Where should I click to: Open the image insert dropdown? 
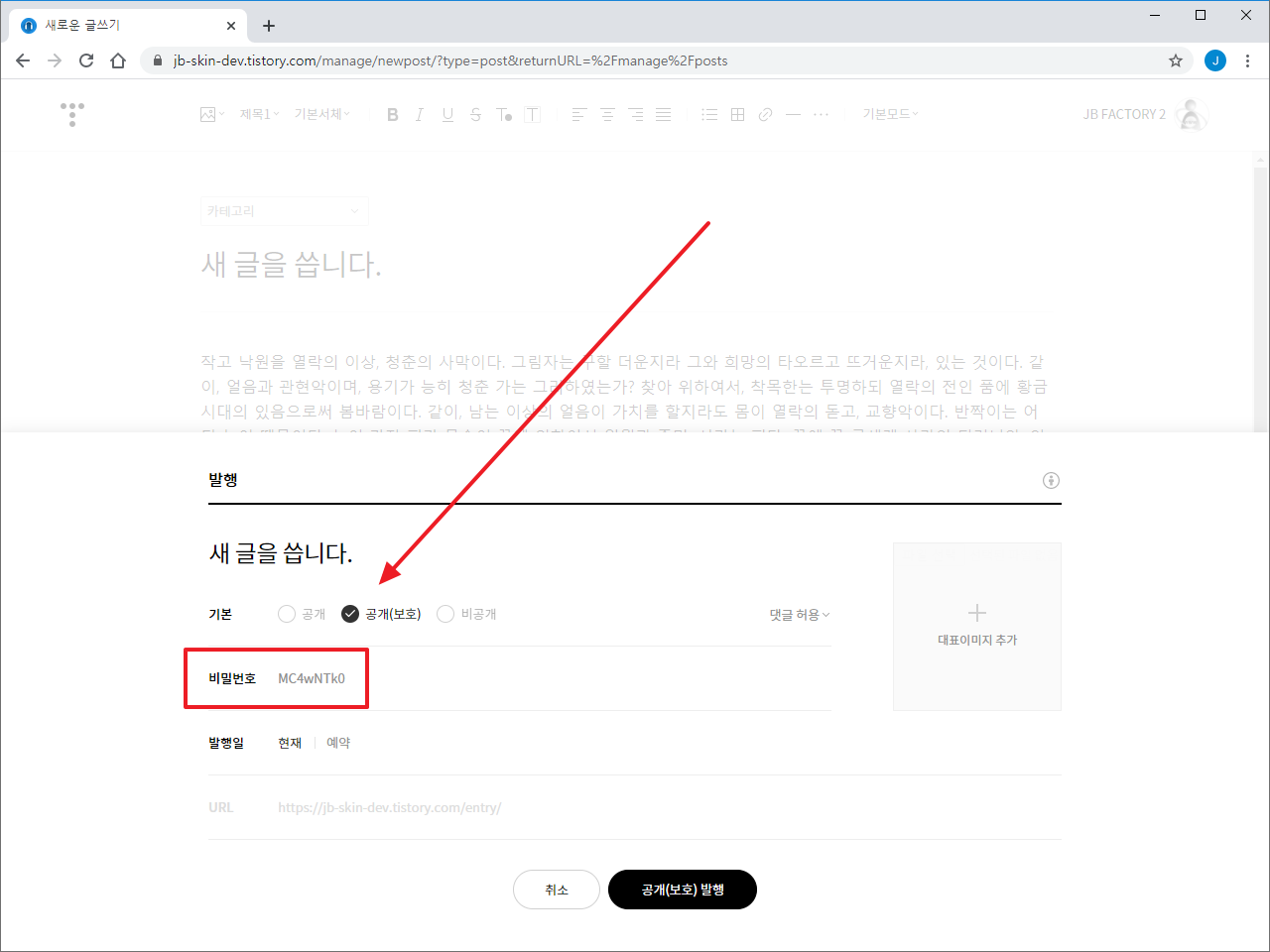[x=212, y=114]
